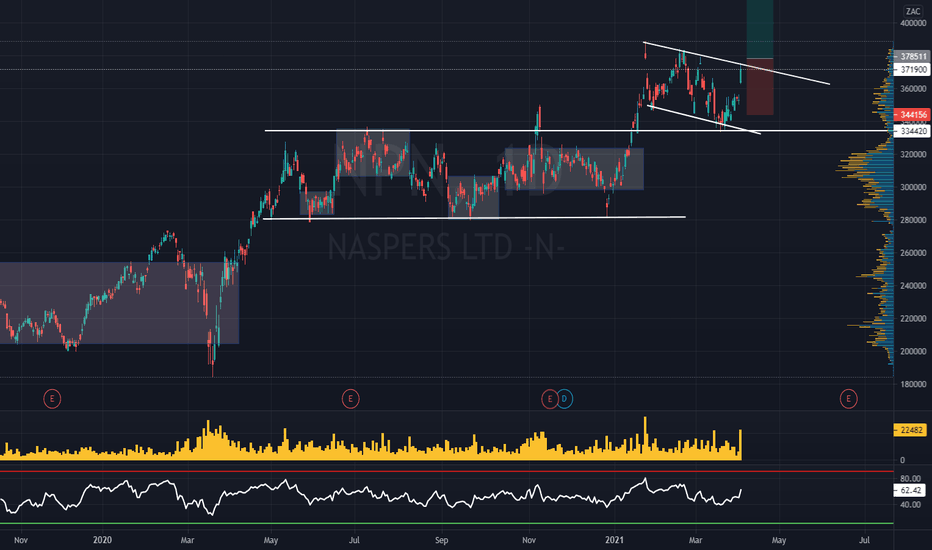The image size is (932, 550).
Task: Click the 371900 price label
Action: pyautogui.click(x=912, y=70)
